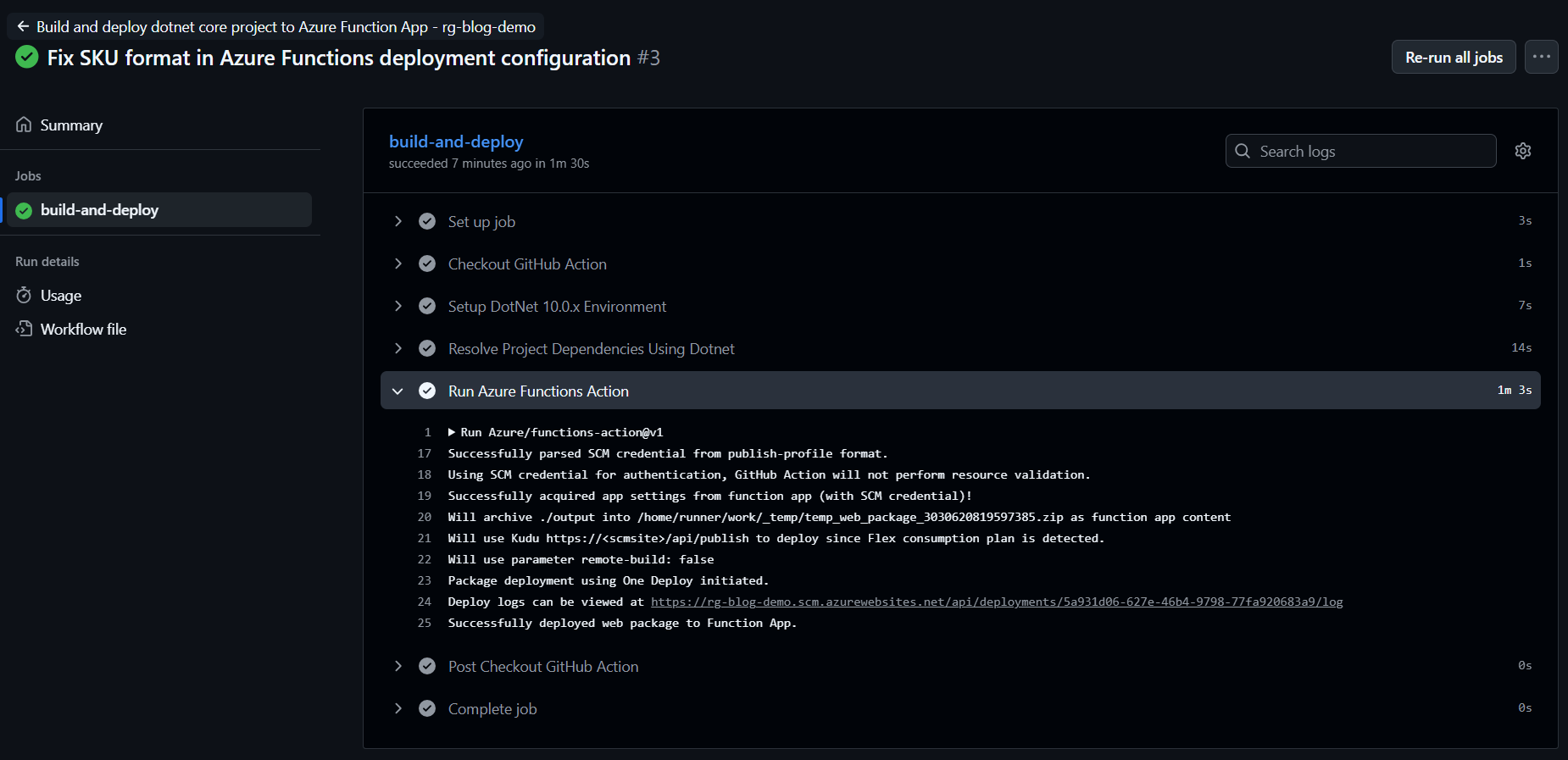
Task: Click log line number 17
Action: (x=424, y=453)
